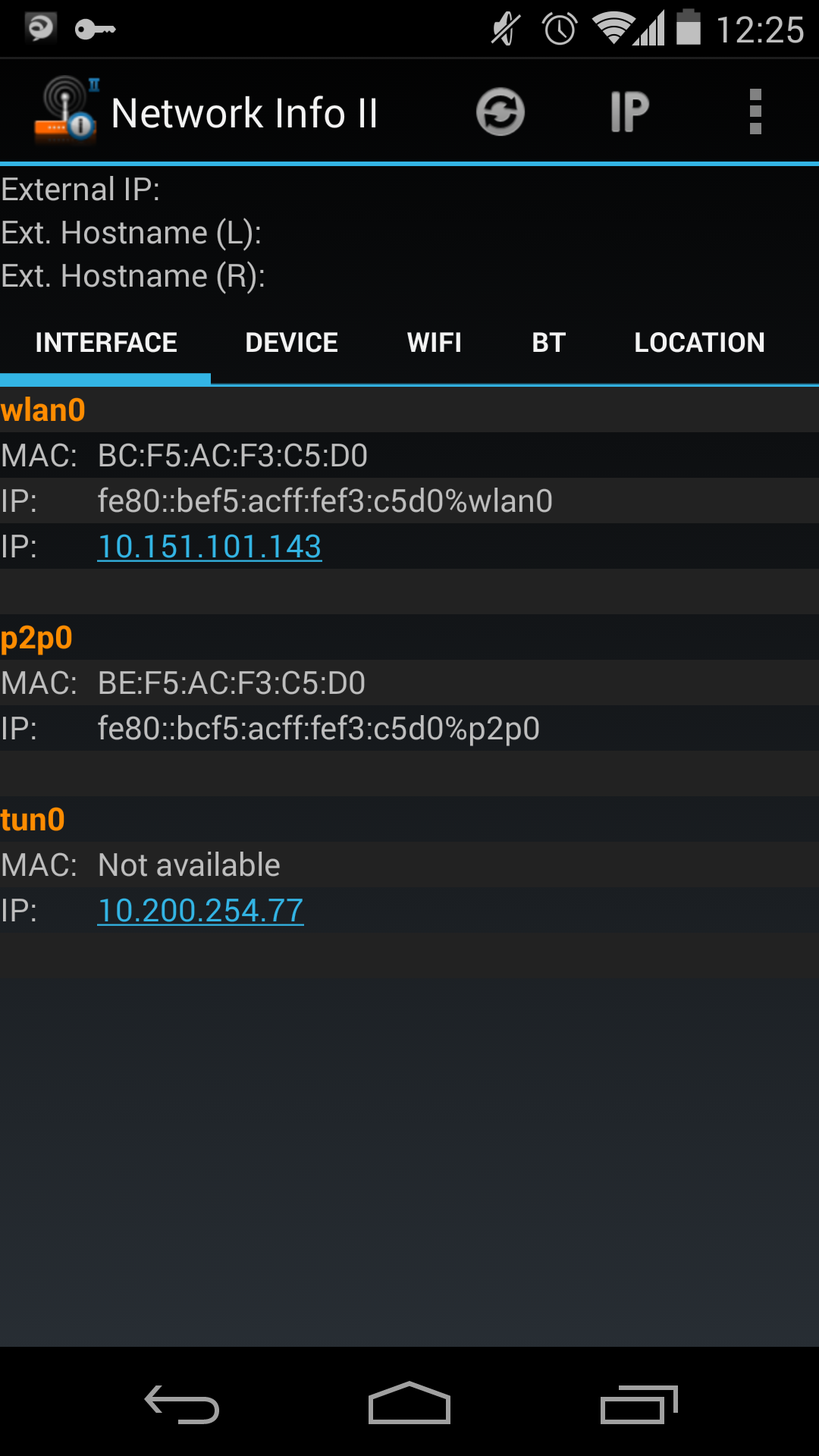This screenshot has height=1456, width=819.
Task: Switch to the DEVICE tab
Action: [x=292, y=343]
